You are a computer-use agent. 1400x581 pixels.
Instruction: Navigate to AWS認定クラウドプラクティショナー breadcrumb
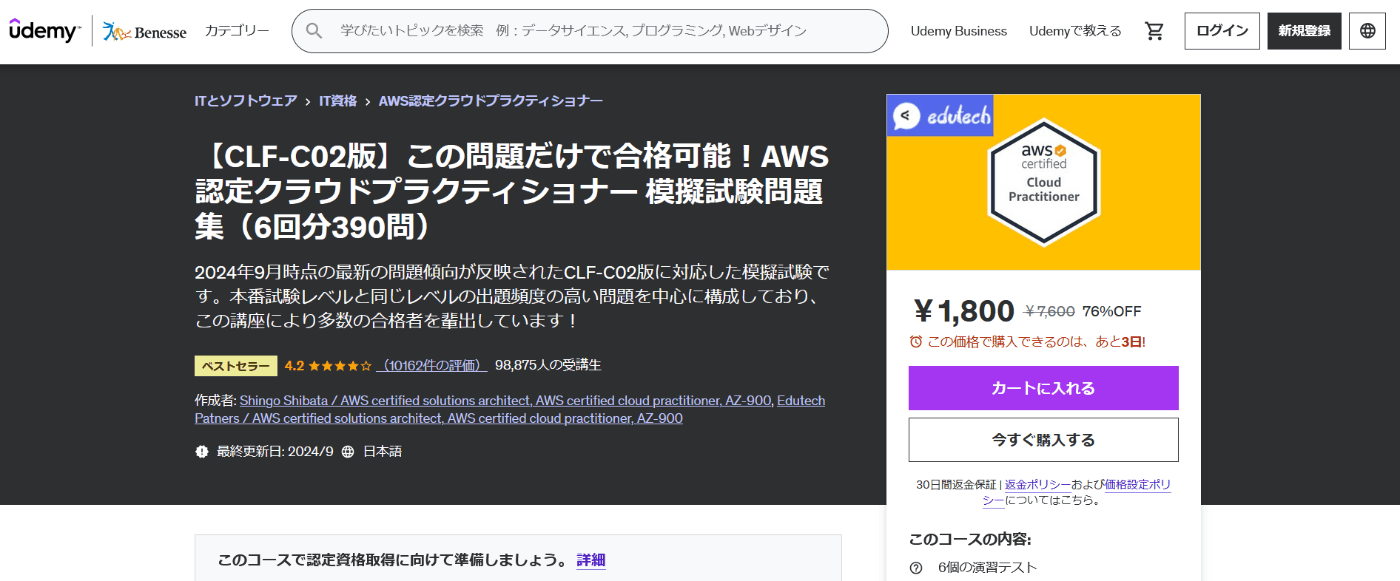click(491, 101)
